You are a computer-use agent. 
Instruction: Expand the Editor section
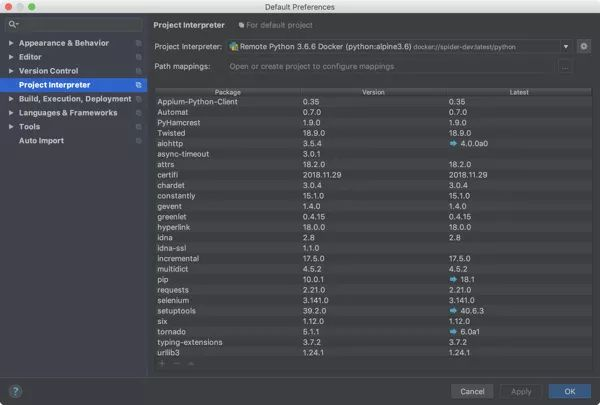(x=11, y=57)
